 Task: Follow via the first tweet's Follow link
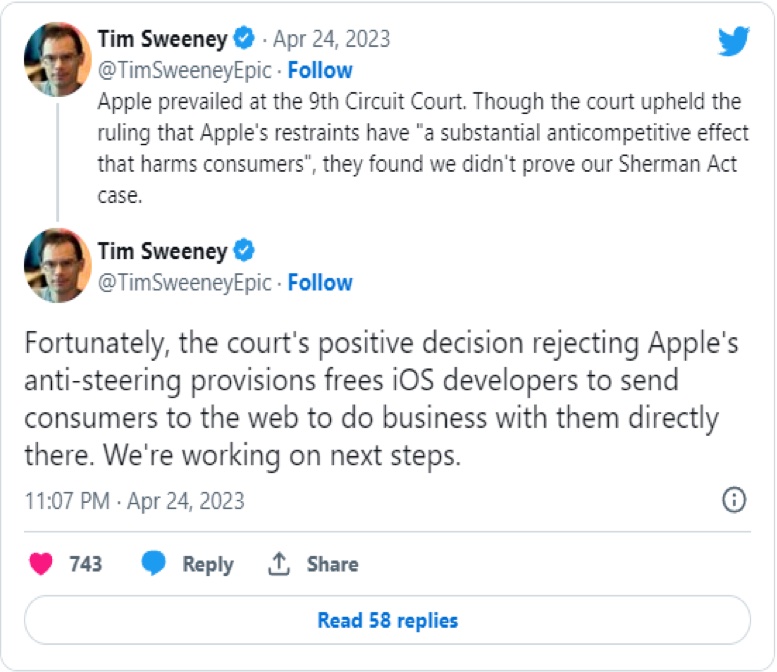(x=320, y=70)
